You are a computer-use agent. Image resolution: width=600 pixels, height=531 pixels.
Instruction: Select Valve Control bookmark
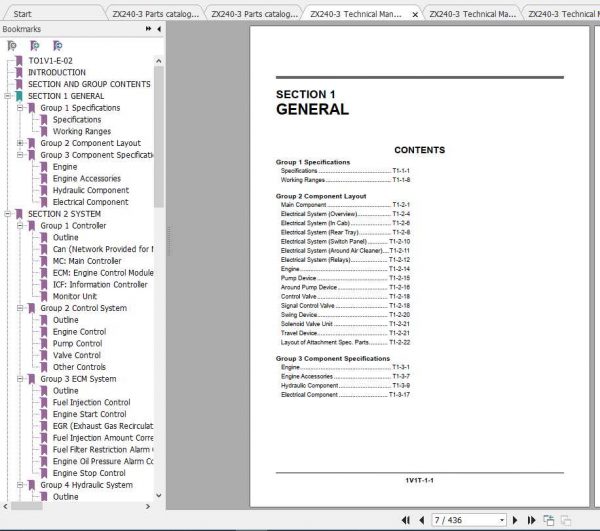(x=77, y=355)
